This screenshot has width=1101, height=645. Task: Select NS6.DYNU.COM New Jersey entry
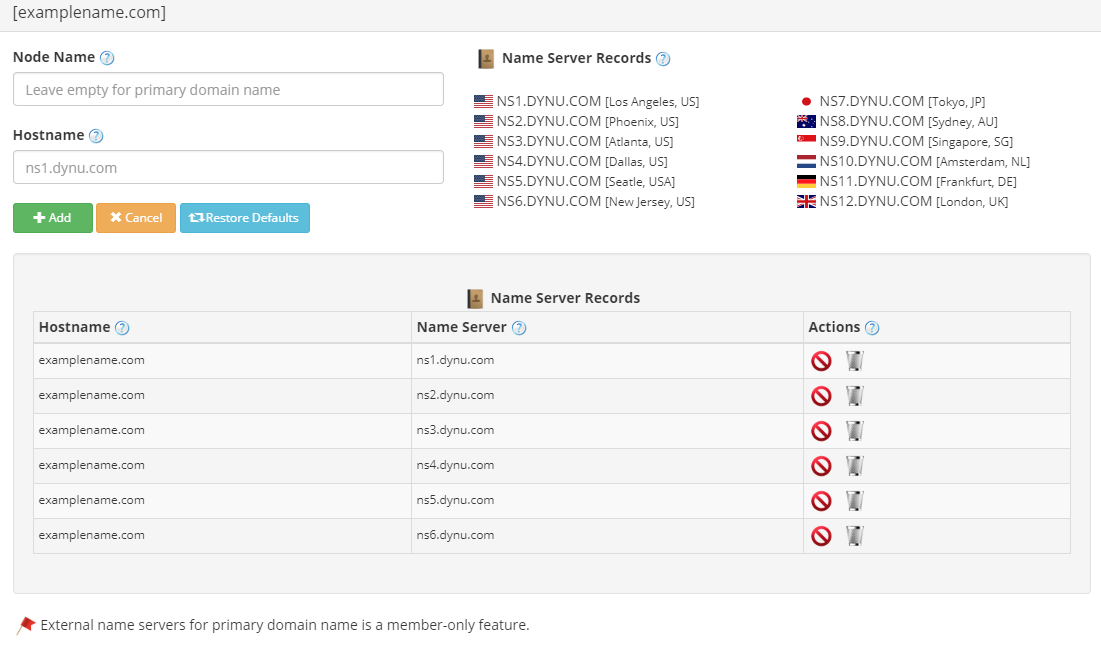[x=584, y=201]
